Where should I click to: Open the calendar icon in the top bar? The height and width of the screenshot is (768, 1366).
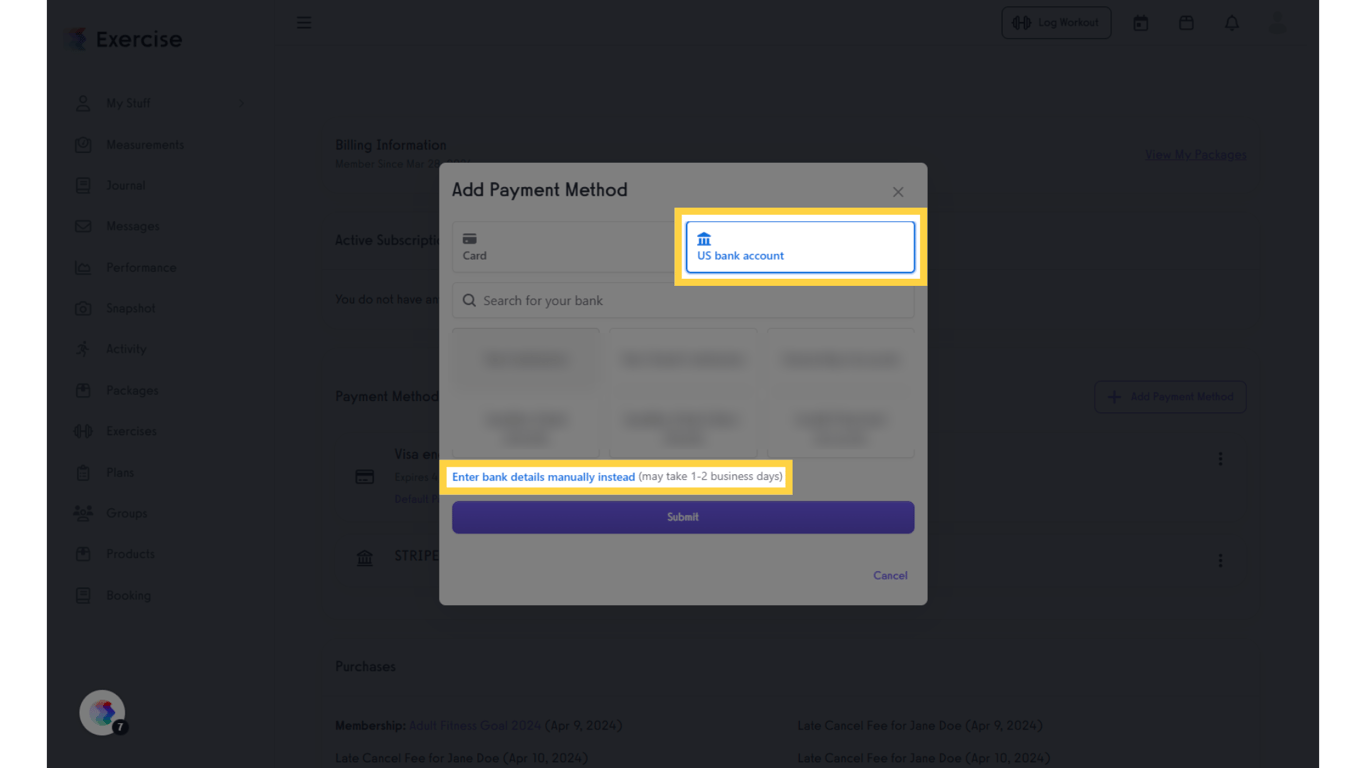[x=1140, y=22]
